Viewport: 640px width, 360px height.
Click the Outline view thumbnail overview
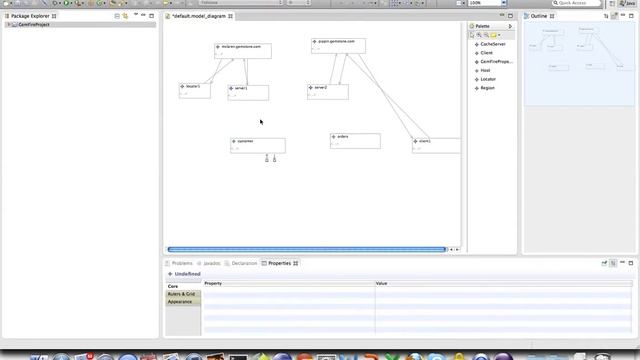[579, 64]
